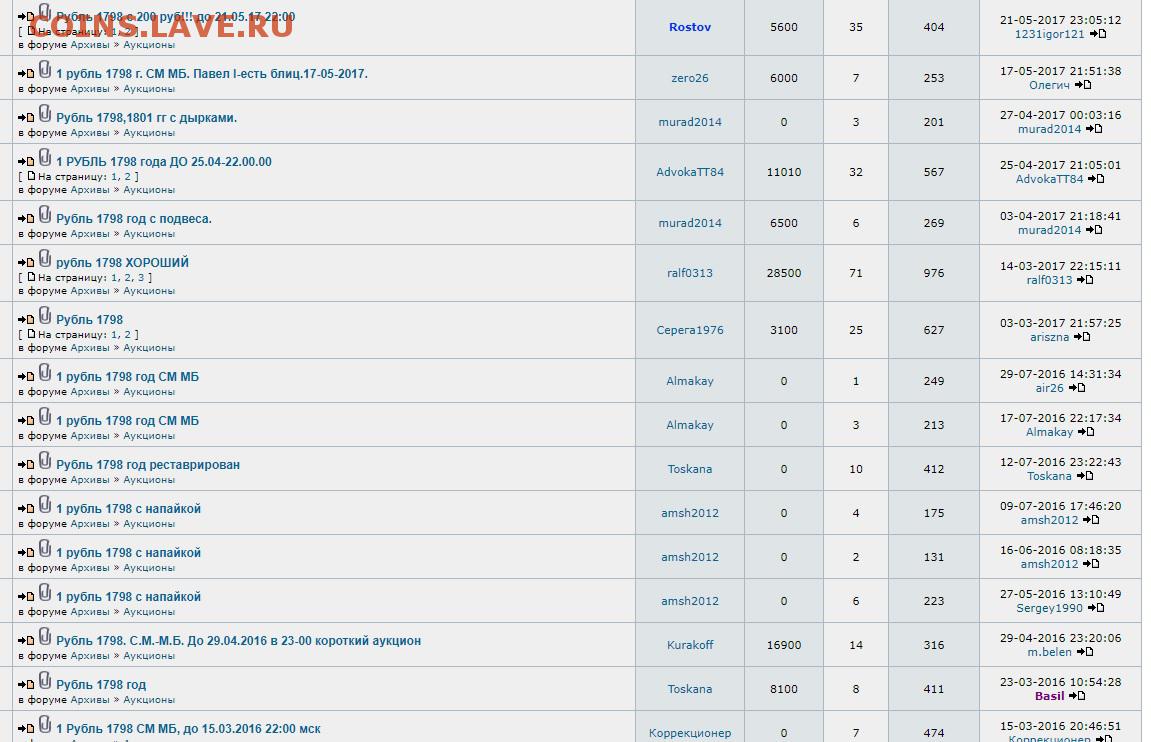This screenshot has height=742, width=1151.
Task: Open author profile Коррекционер in author column
Action: tap(689, 733)
